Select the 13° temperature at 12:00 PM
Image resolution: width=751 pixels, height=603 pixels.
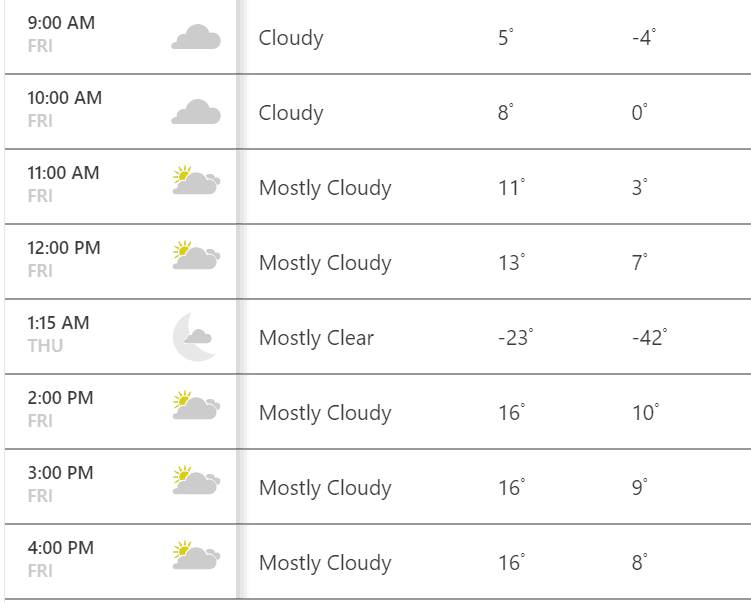point(512,262)
